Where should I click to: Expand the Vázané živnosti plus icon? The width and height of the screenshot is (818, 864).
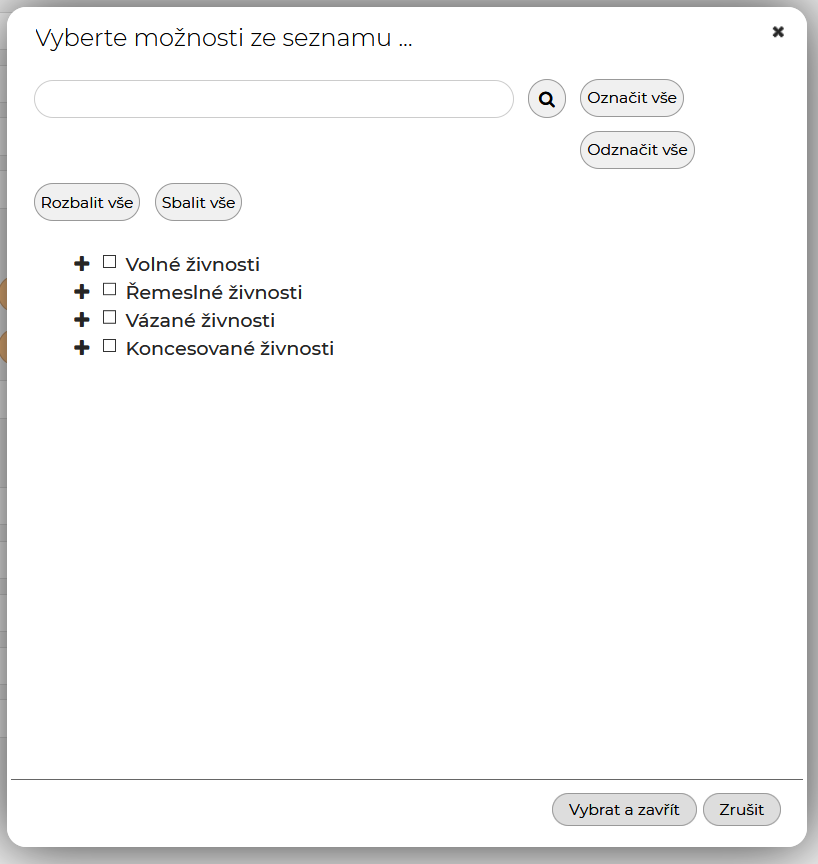[x=82, y=320]
